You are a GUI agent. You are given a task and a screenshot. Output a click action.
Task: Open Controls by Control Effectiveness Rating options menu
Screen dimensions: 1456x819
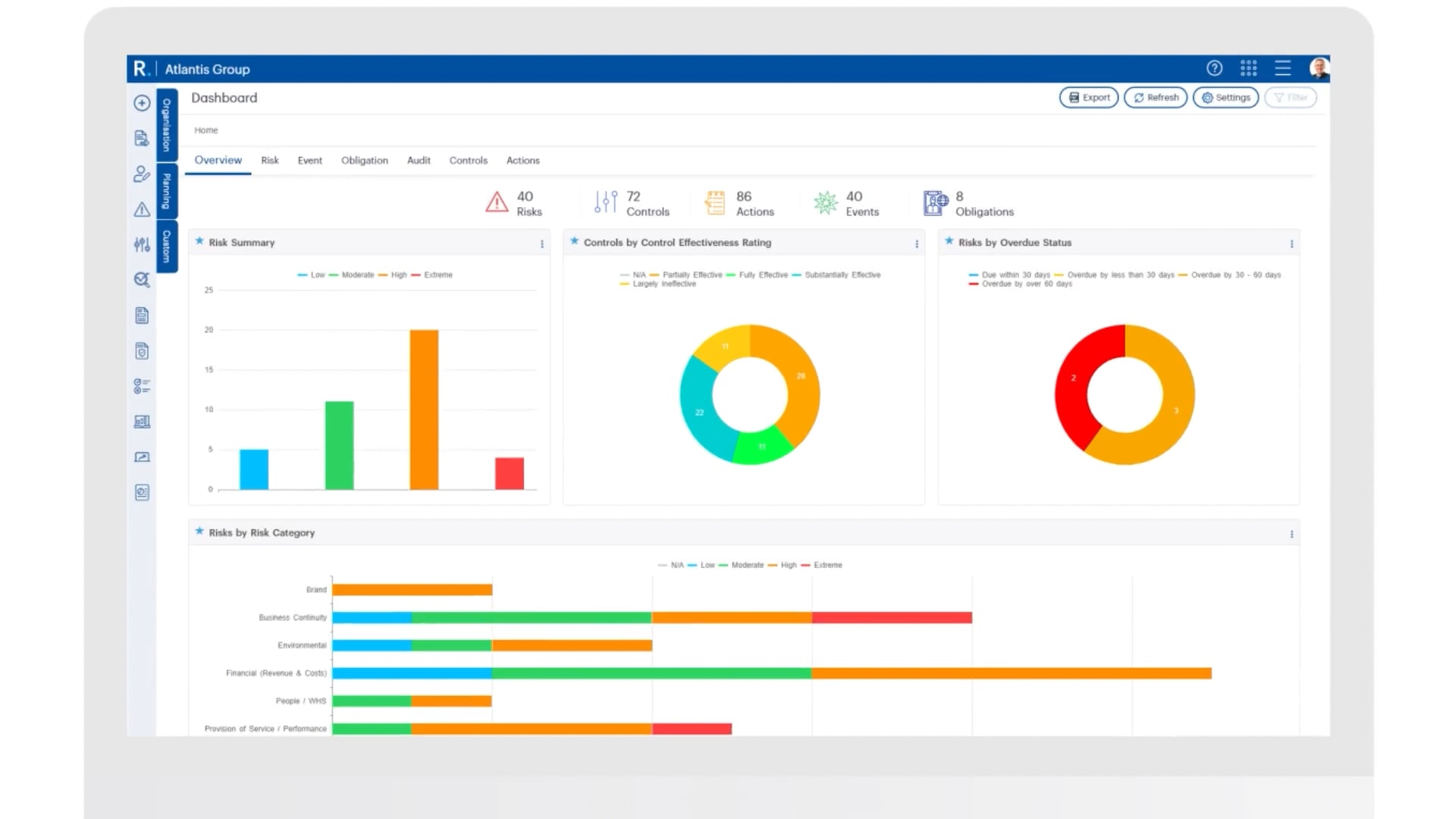coord(916,244)
